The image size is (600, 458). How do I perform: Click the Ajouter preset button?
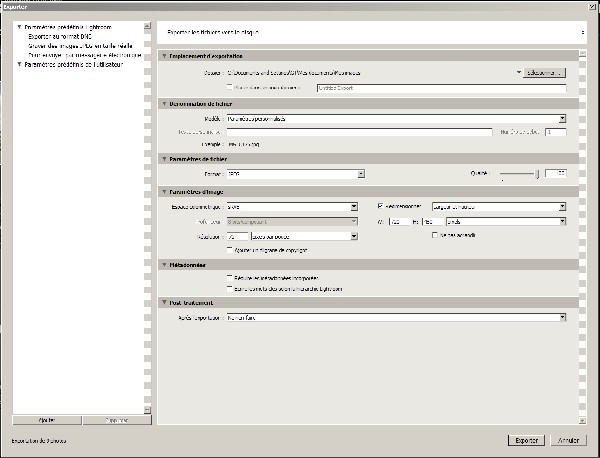point(47,420)
